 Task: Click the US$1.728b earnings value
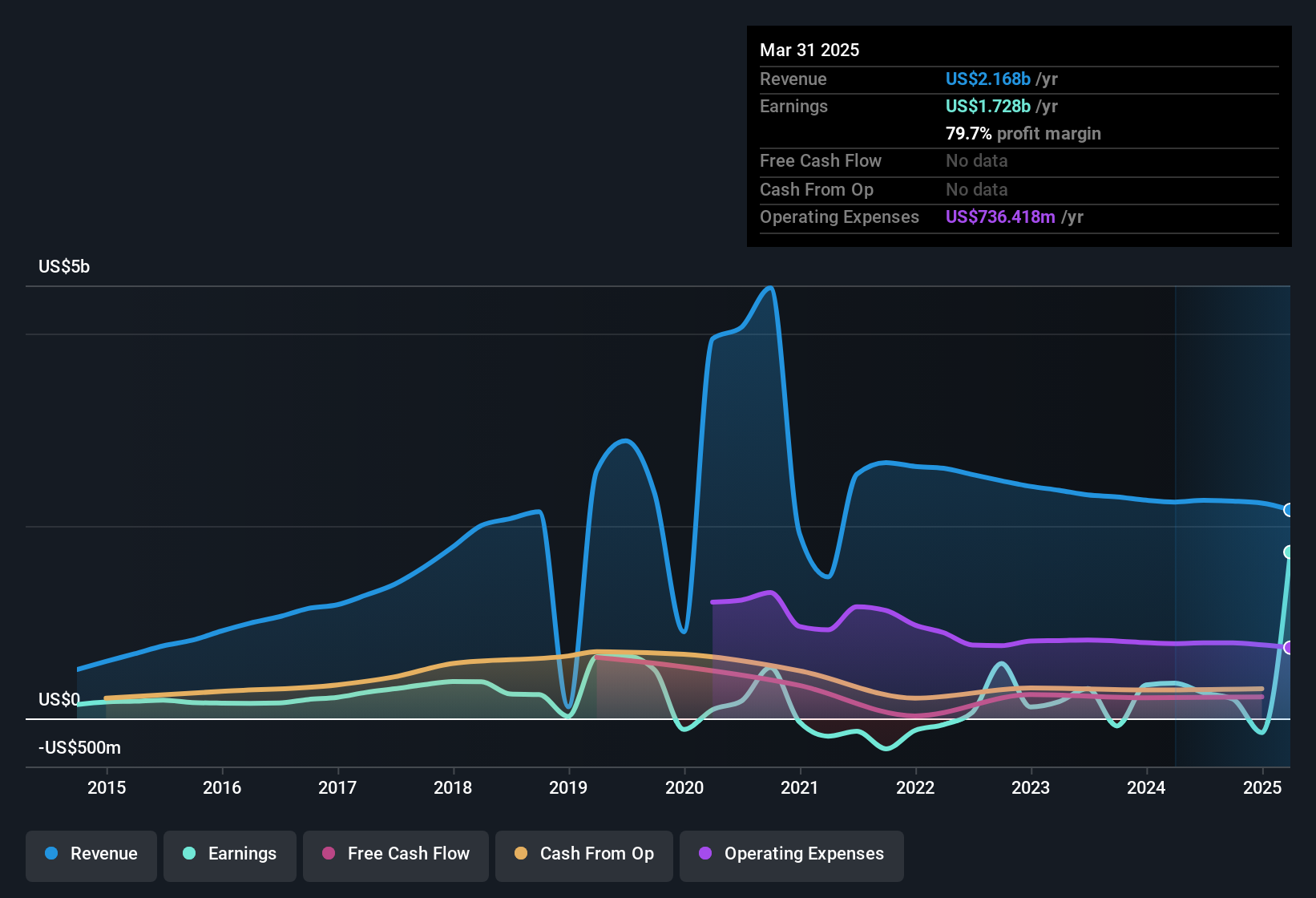(987, 106)
